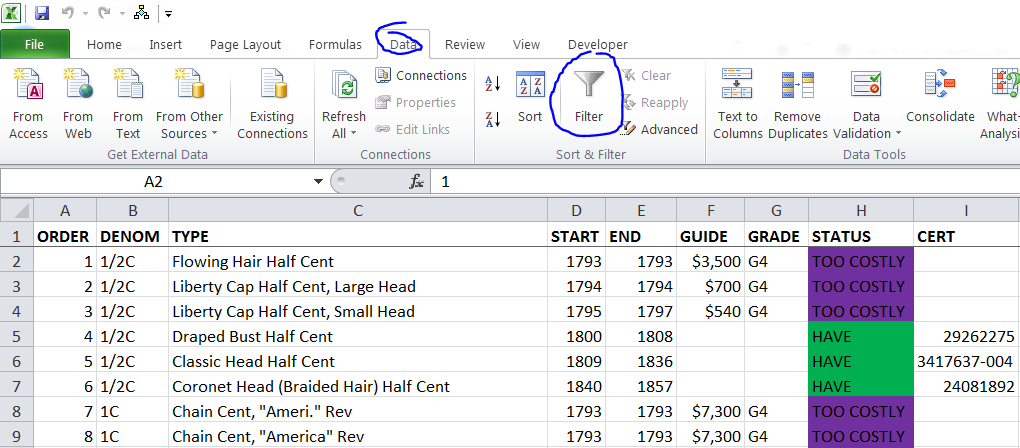Open Customize Quick Access Toolbar dropdown
Screen dimensions: 1020x448
click(168, 13)
